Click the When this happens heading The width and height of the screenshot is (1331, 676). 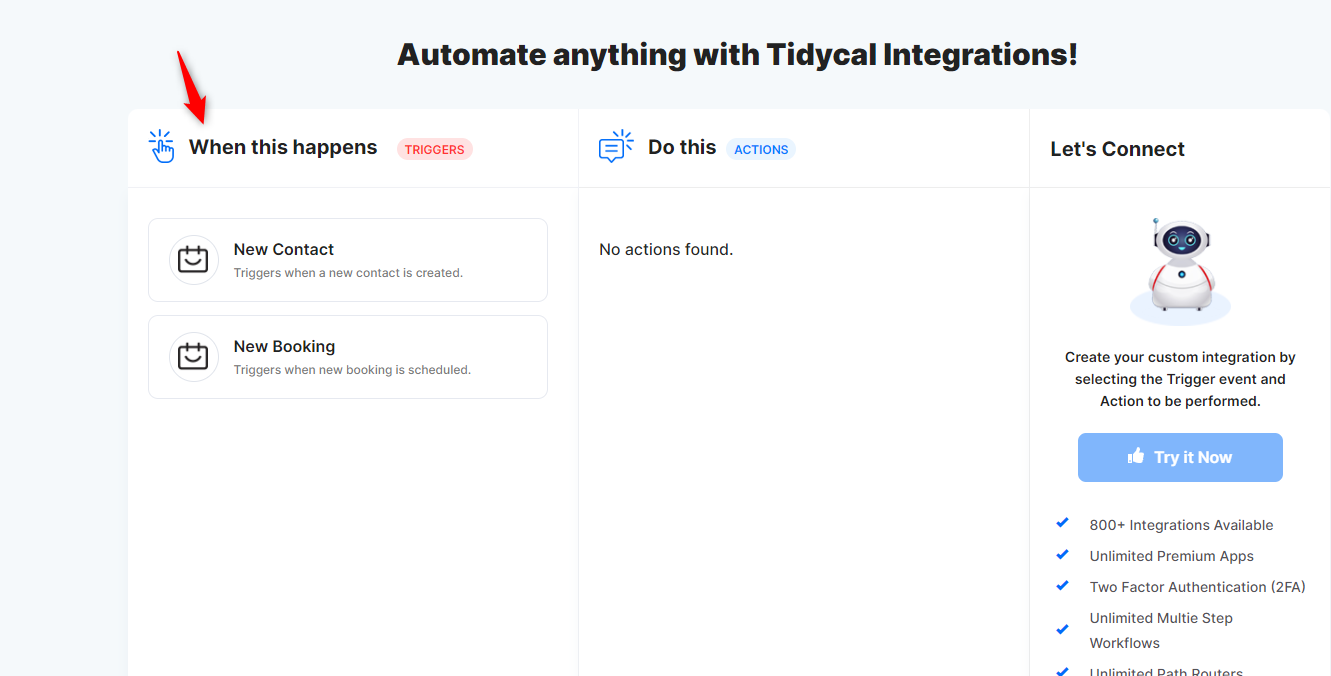[x=283, y=147]
